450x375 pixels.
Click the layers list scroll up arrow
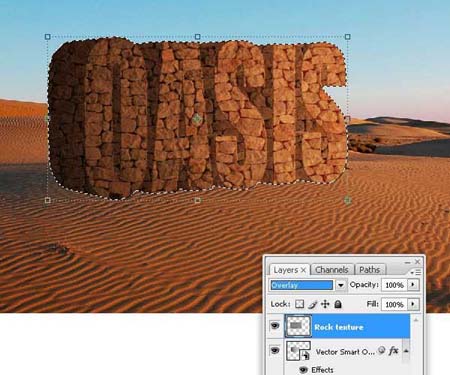(416, 320)
